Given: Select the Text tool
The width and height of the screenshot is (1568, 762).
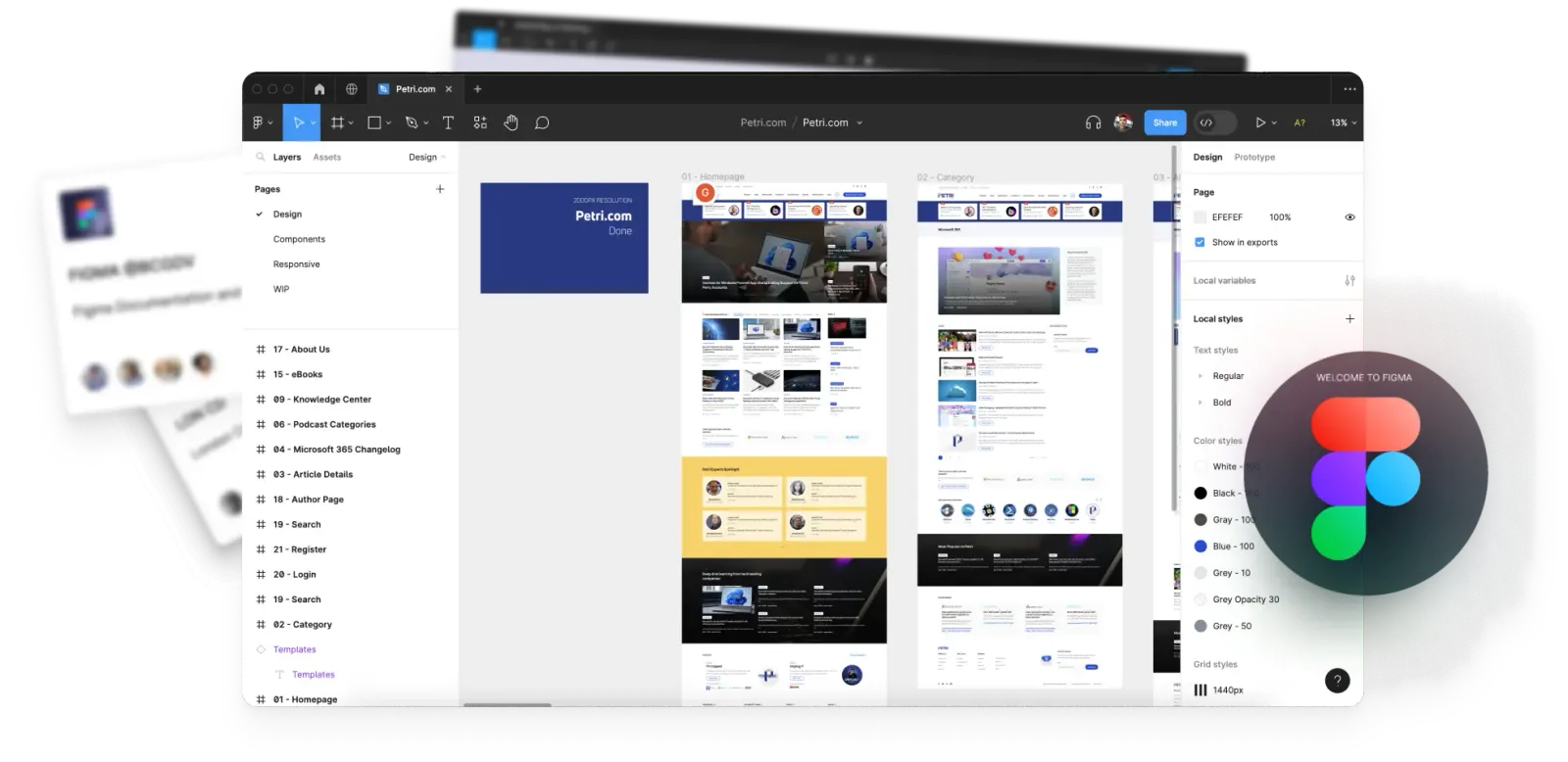Looking at the screenshot, I should coord(448,122).
